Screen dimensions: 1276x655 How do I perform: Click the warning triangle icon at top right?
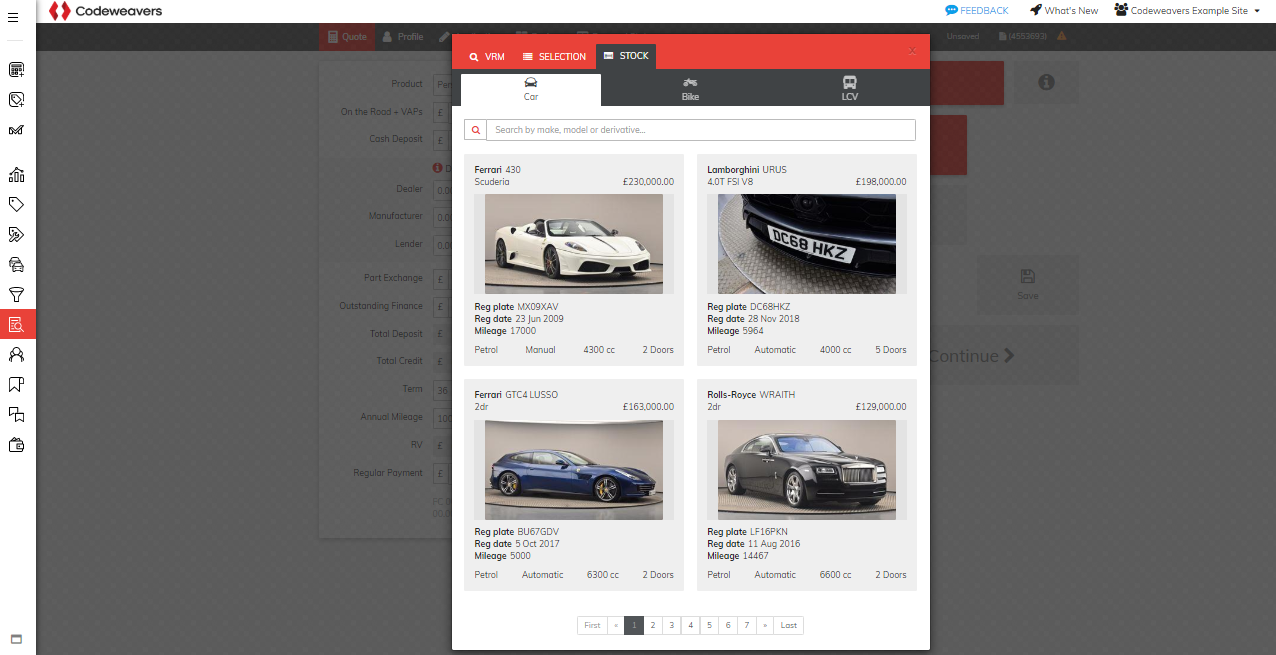coord(1062,36)
